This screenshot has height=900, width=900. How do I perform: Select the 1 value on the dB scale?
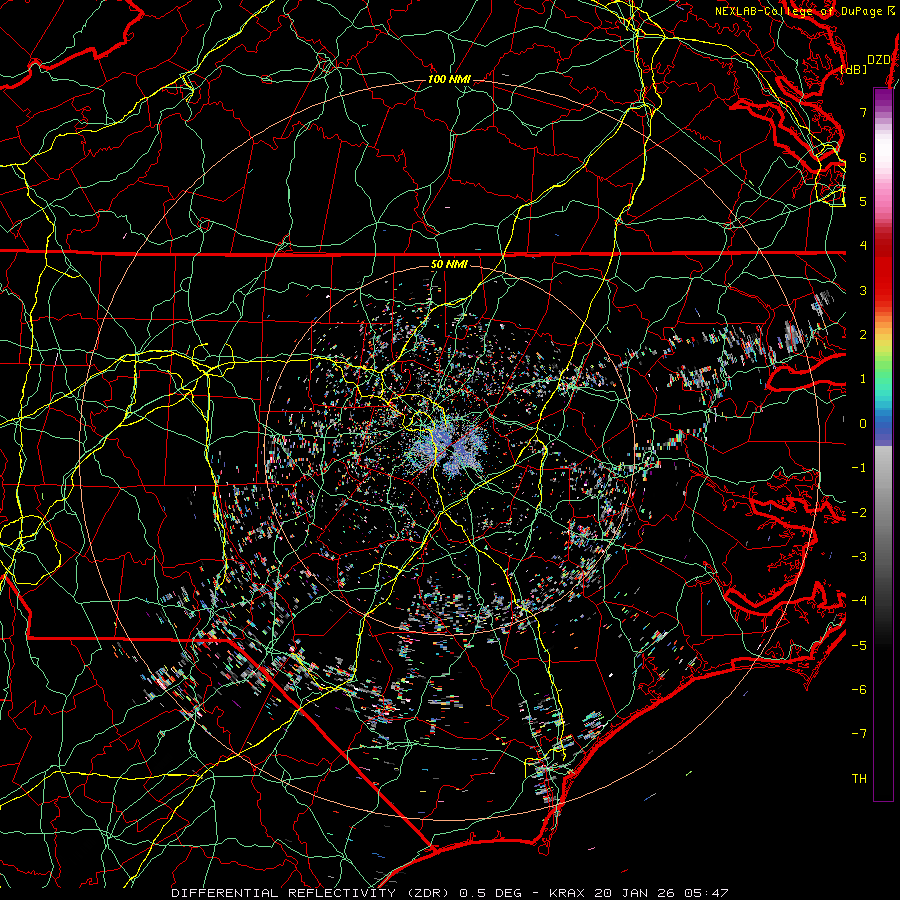pyautogui.click(x=863, y=379)
